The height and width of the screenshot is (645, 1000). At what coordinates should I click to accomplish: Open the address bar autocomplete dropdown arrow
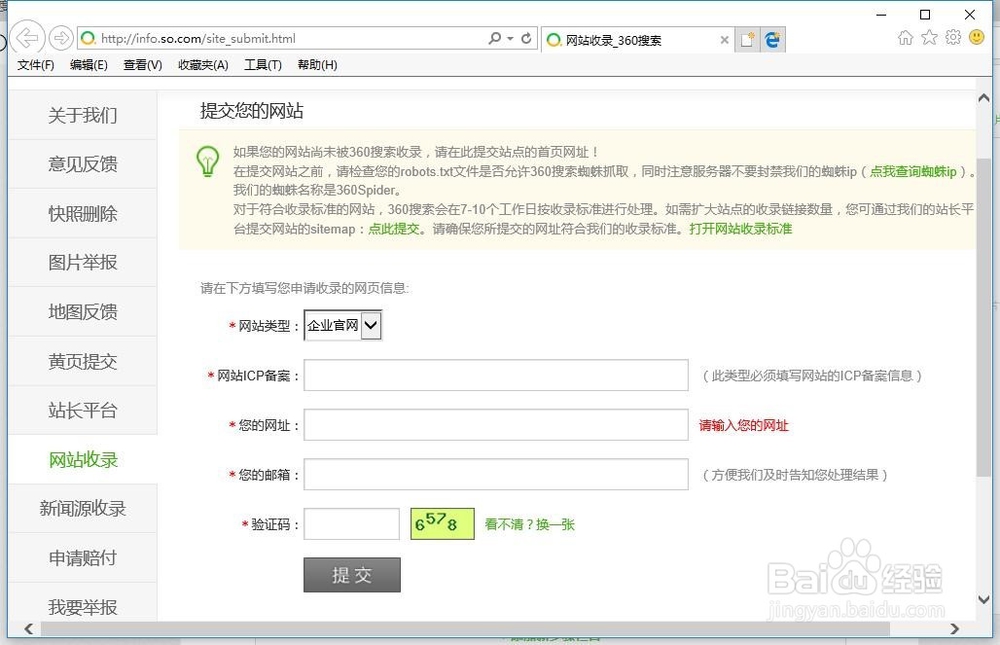point(510,38)
